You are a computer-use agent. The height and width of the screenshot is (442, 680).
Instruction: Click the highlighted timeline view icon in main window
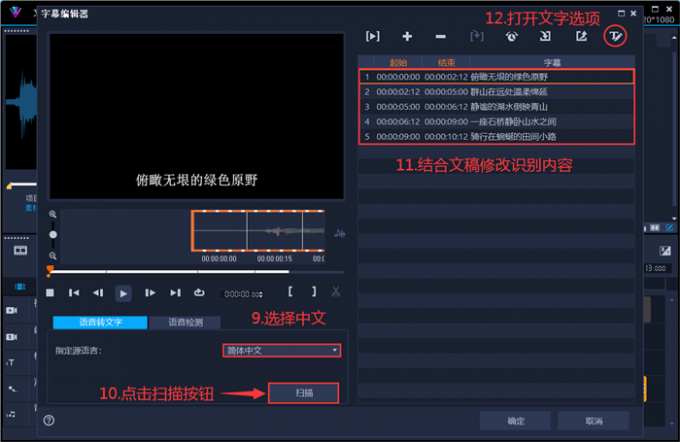click(x=20, y=286)
